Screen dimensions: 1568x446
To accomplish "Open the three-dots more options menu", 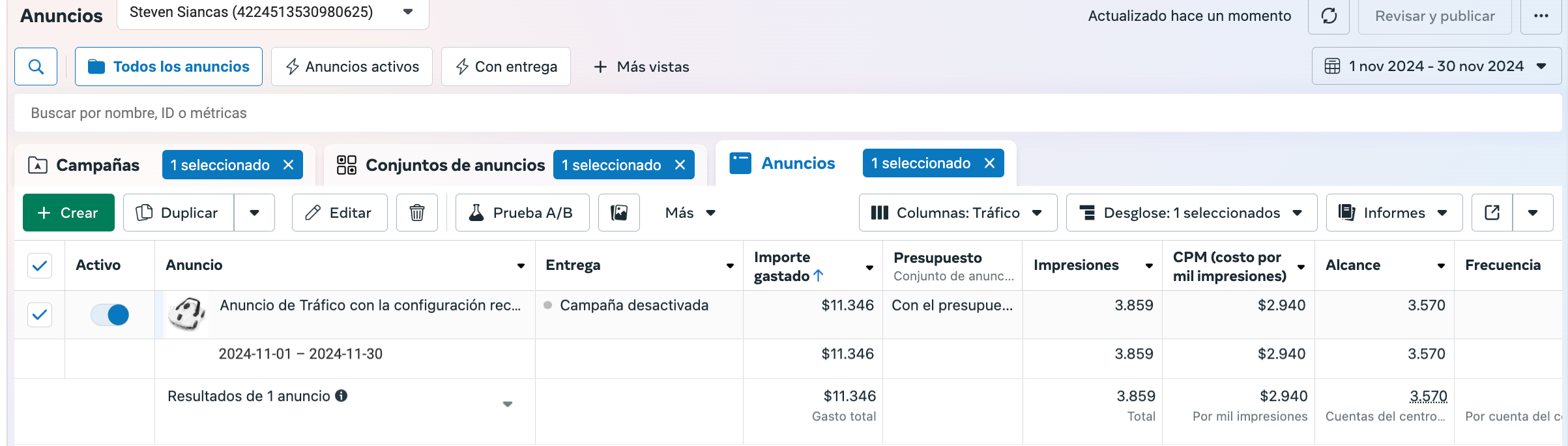I will pos(1541,16).
